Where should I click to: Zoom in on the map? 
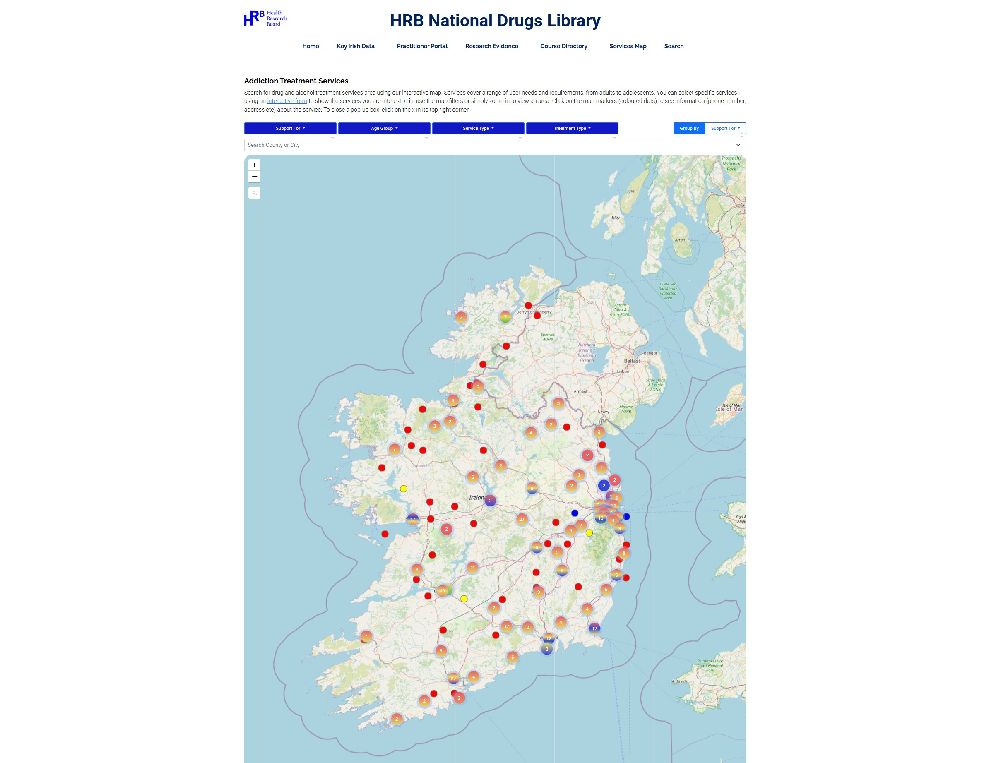254,165
